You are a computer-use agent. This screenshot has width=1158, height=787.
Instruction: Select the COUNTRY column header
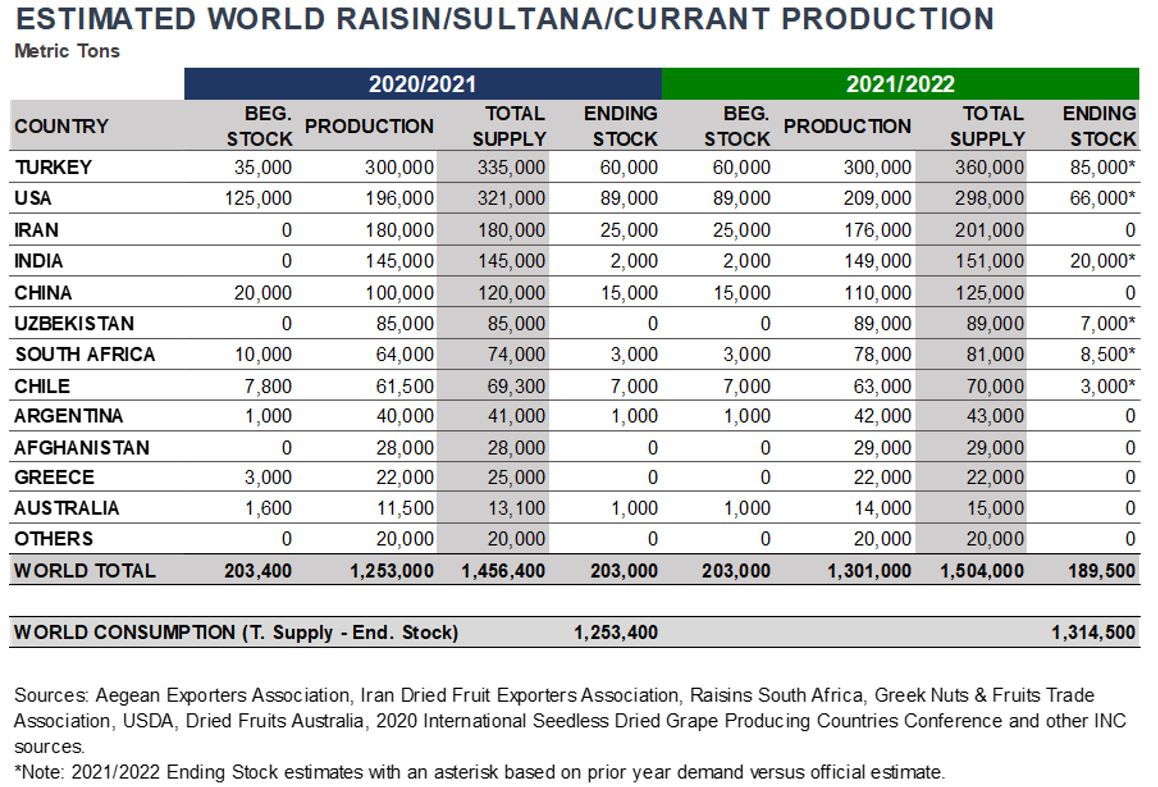pos(61,126)
